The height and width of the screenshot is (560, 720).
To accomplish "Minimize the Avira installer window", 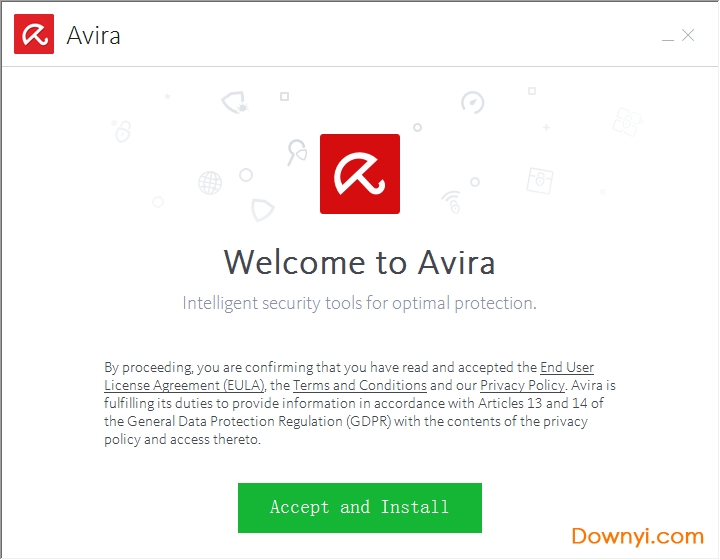I will click(667, 37).
